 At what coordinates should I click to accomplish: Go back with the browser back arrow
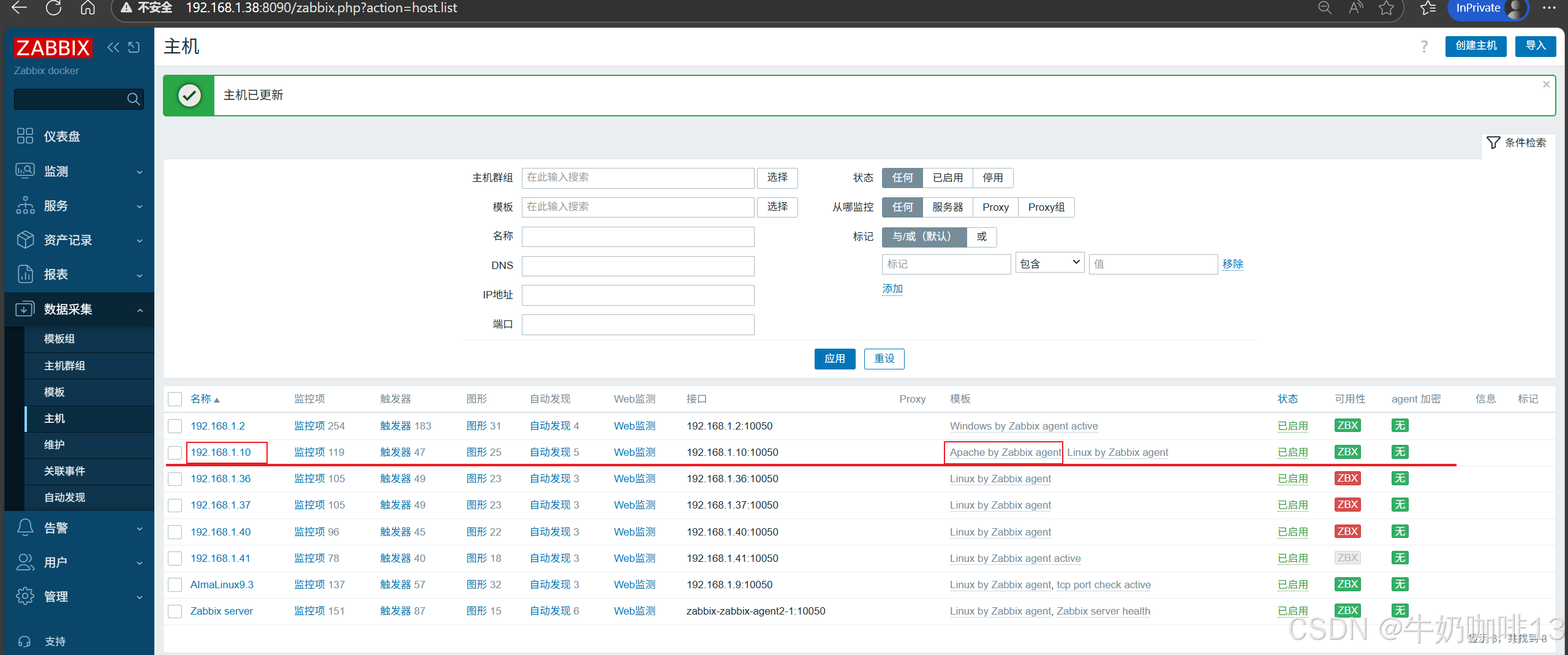20,8
